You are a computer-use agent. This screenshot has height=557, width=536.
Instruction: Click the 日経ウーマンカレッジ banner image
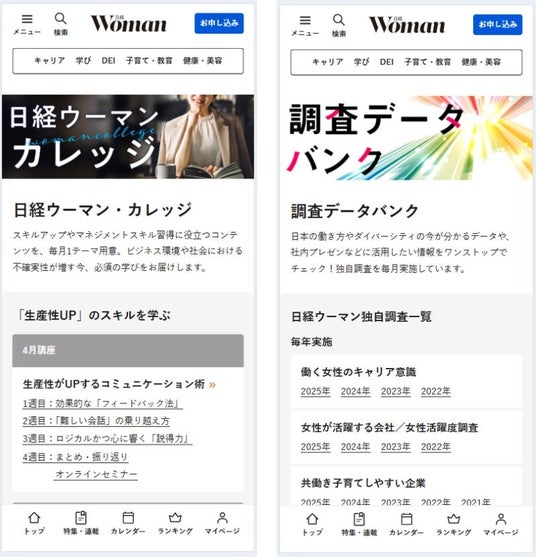click(x=128, y=137)
